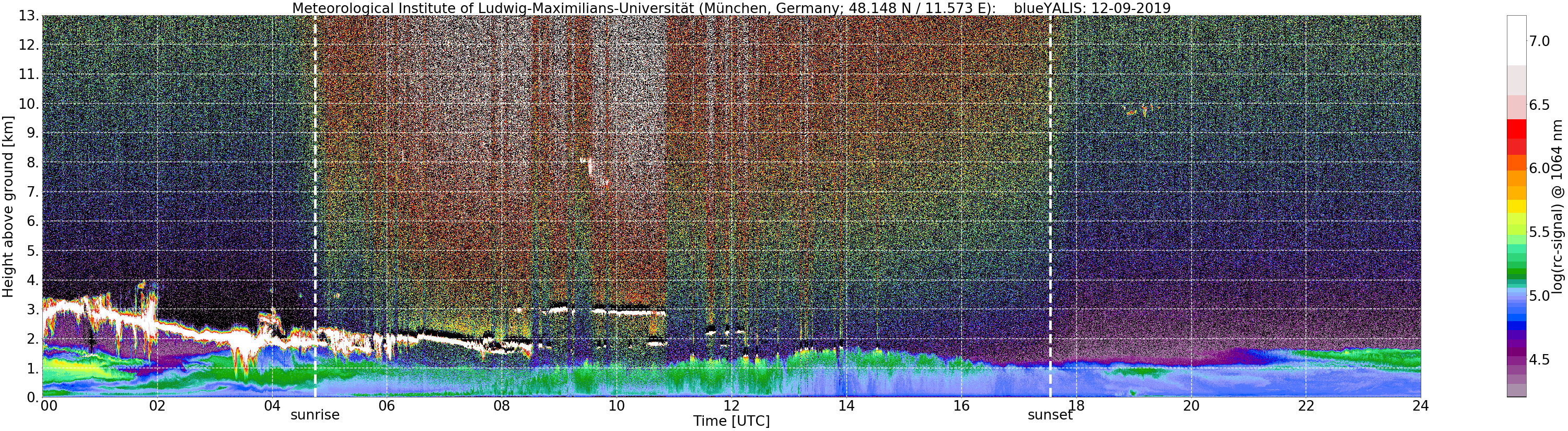Viewport: 1568px width, 431px height.
Task: Click the 'sunrise' label below the axis
Action: point(315,415)
